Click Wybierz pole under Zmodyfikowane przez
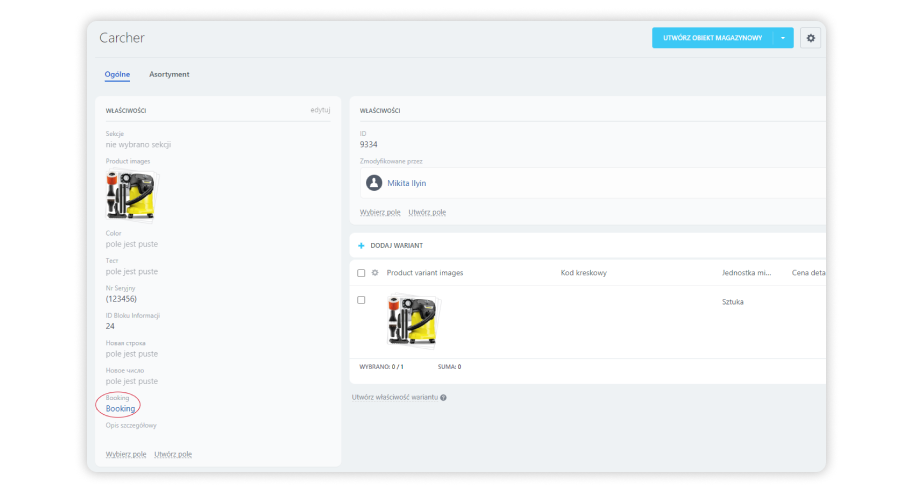This screenshot has height=494, width=914. point(380,212)
